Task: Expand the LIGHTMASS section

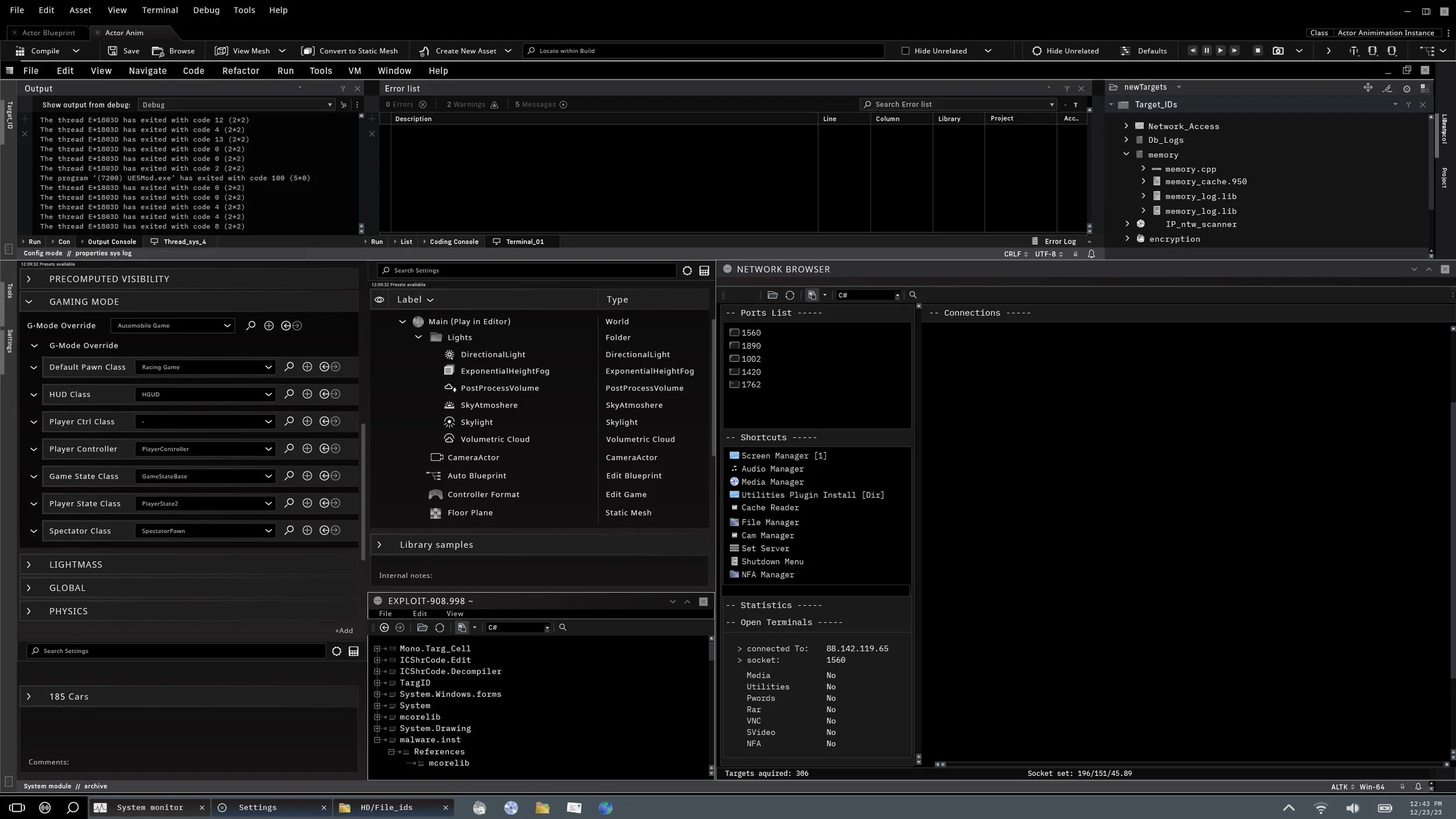Action: [x=29, y=564]
